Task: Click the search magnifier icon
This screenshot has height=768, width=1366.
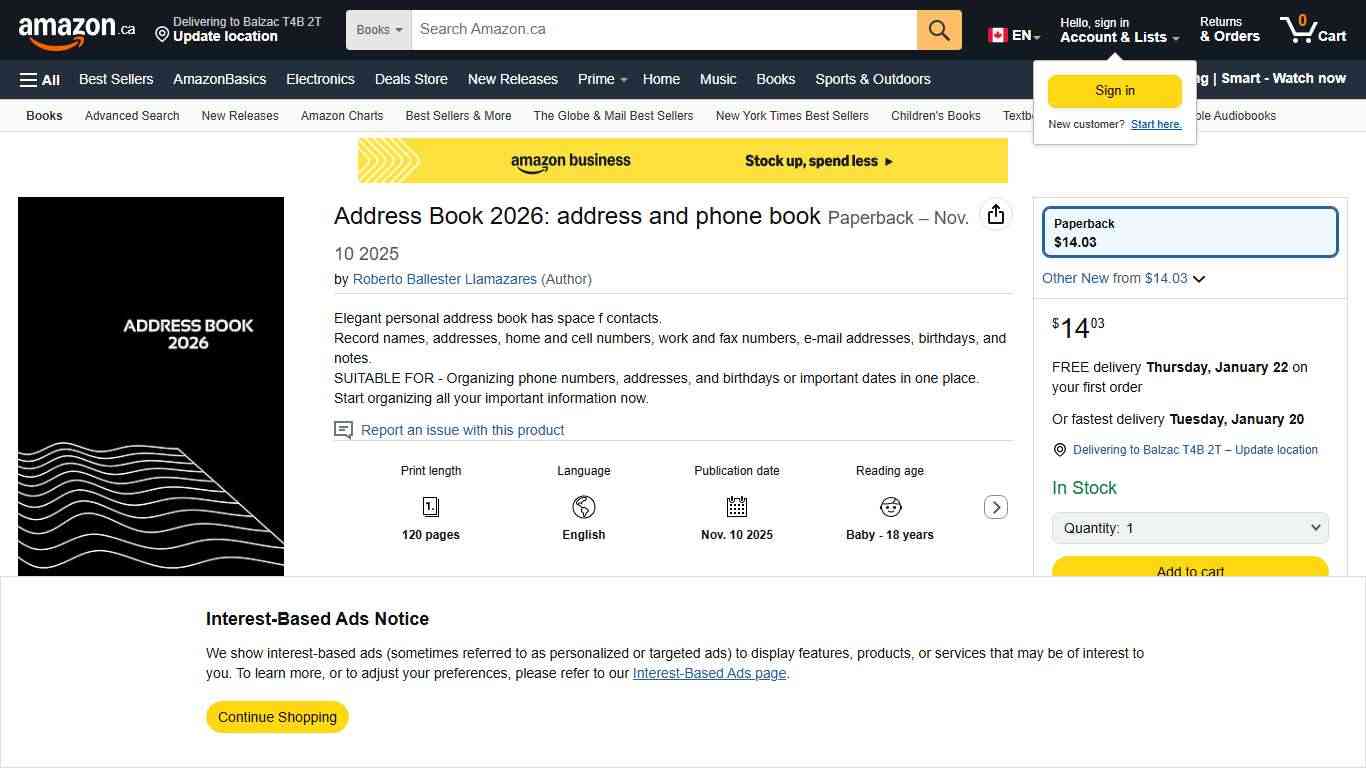Action: tap(937, 29)
